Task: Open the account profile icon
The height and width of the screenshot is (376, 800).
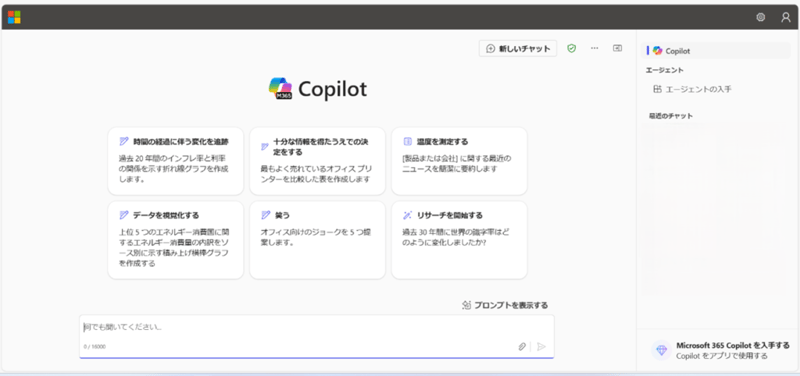Action: coord(786,17)
